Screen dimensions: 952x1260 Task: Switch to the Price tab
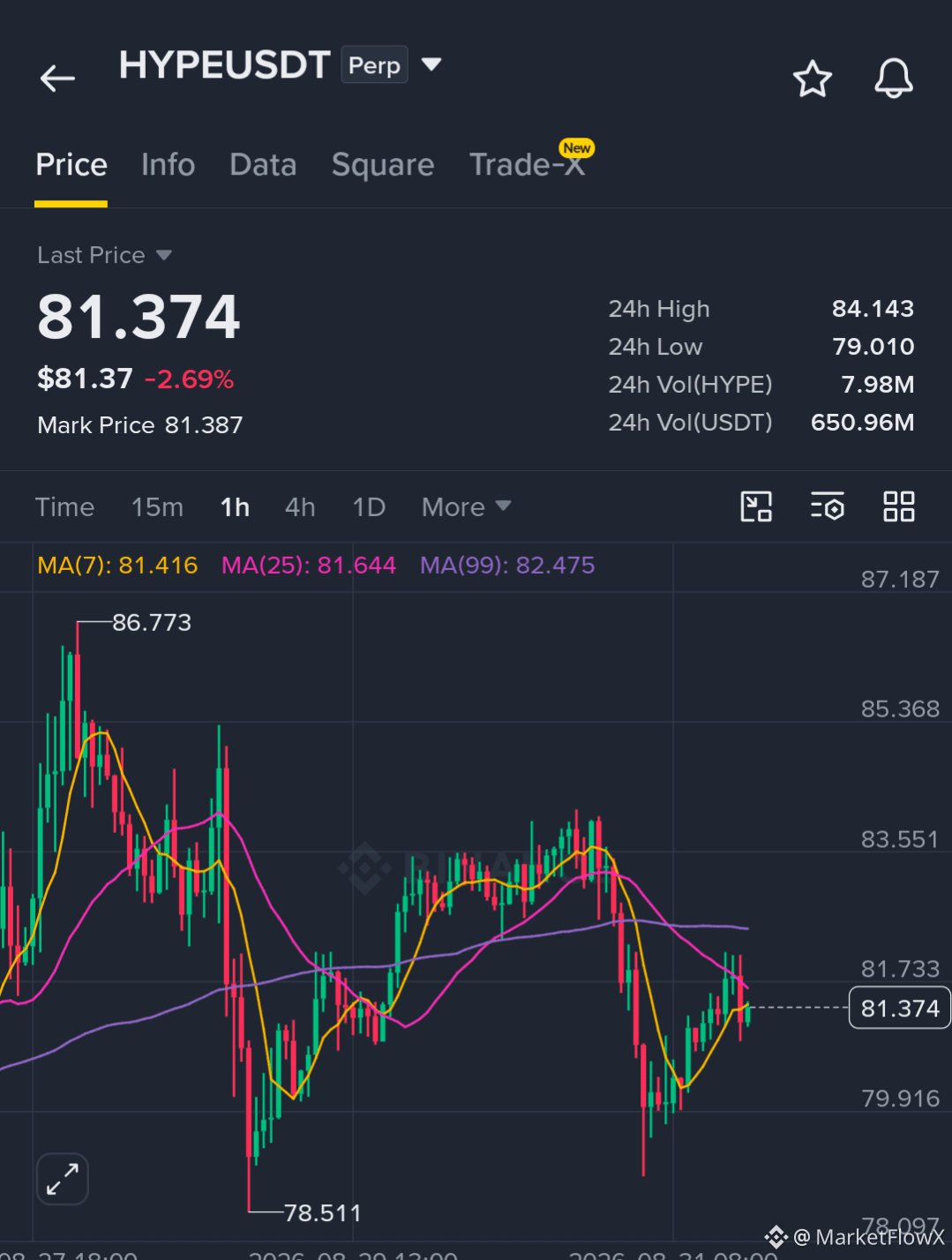click(71, 165)
